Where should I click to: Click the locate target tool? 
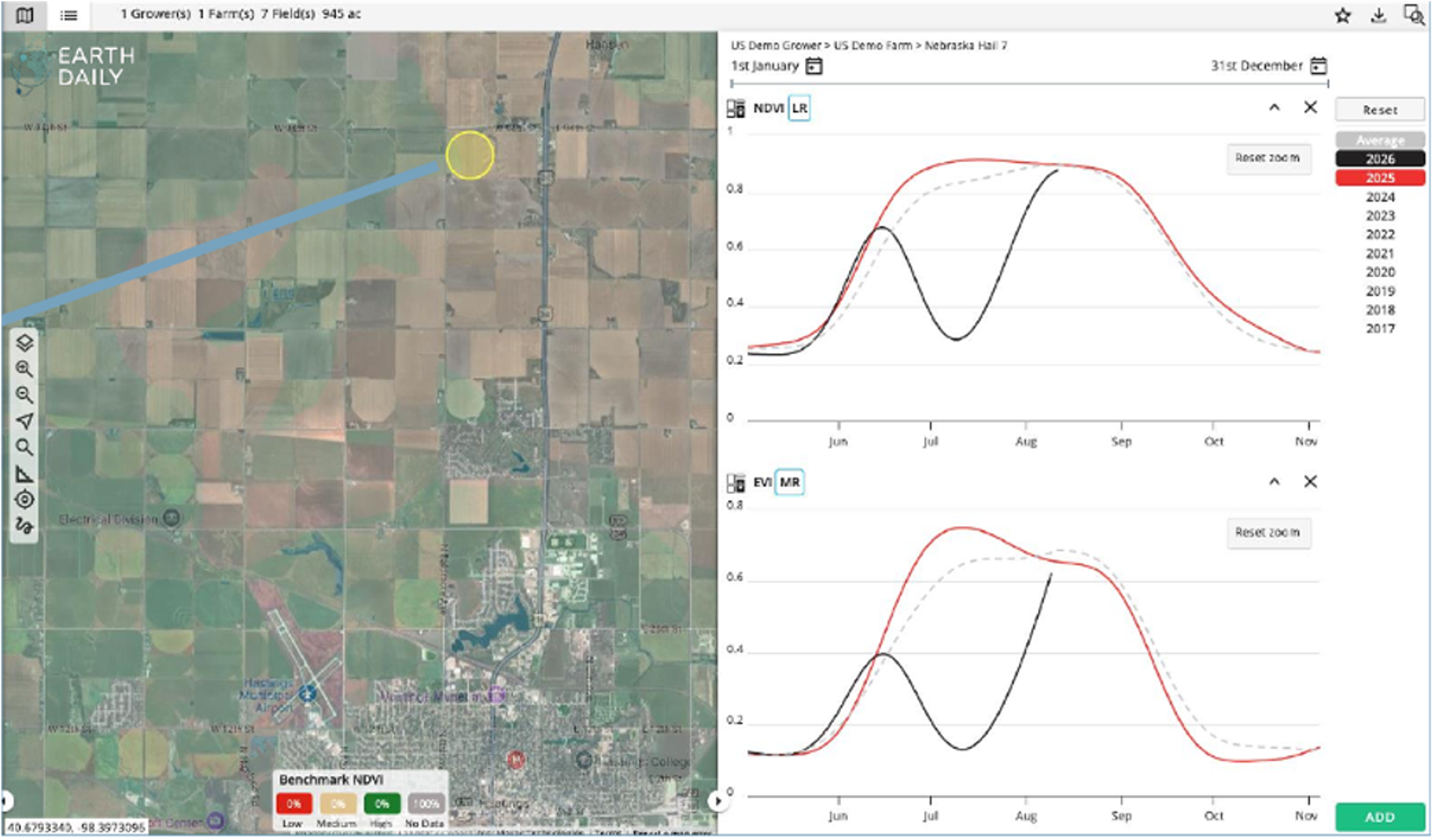point(25,500)
